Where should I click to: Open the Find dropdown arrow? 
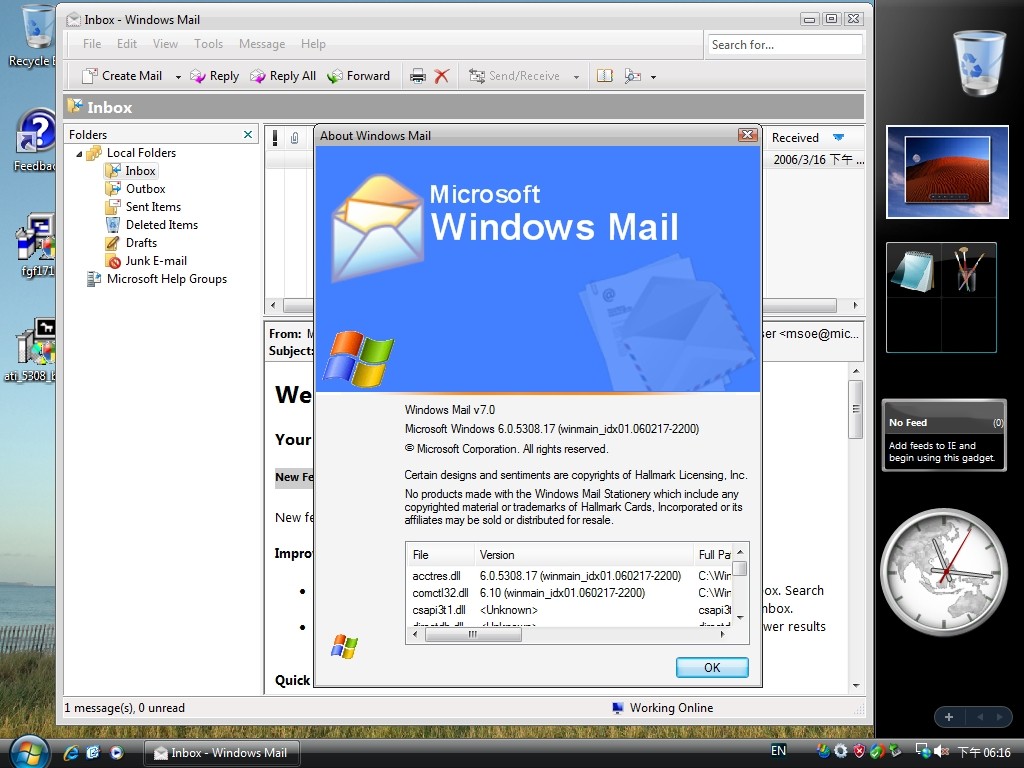(x=653, y=76)
